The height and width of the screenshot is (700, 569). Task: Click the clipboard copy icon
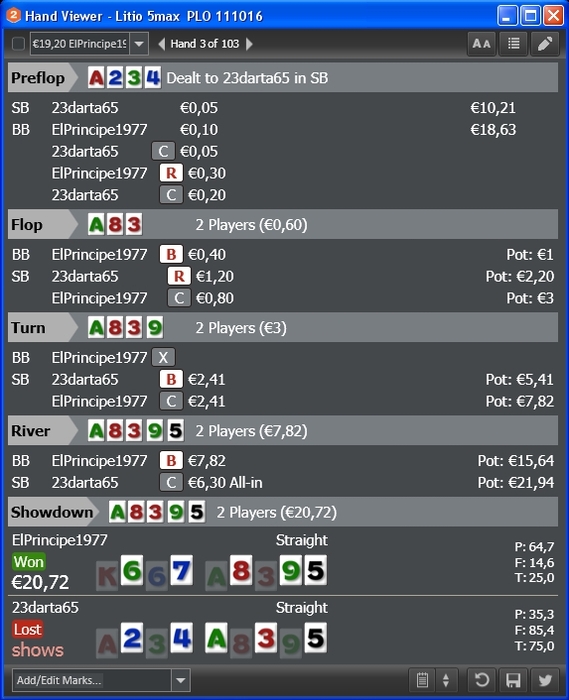422,680
